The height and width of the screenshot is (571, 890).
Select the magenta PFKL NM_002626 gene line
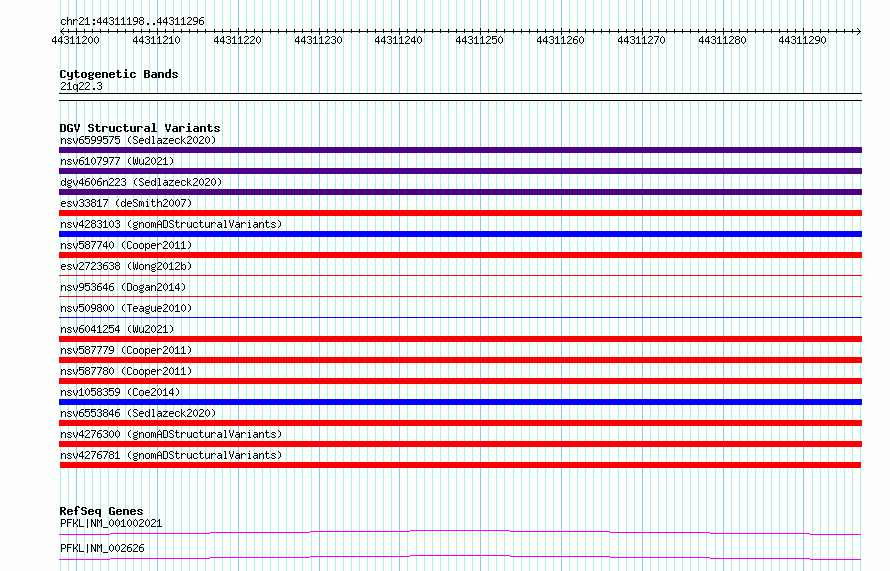(460, 557)
